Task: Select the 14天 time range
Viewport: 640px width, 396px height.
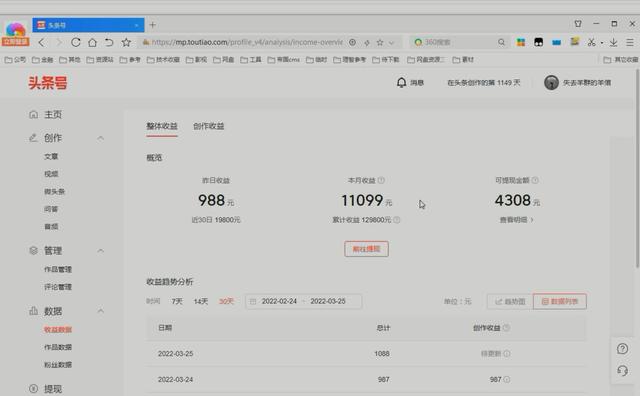Action: [200, 301]
